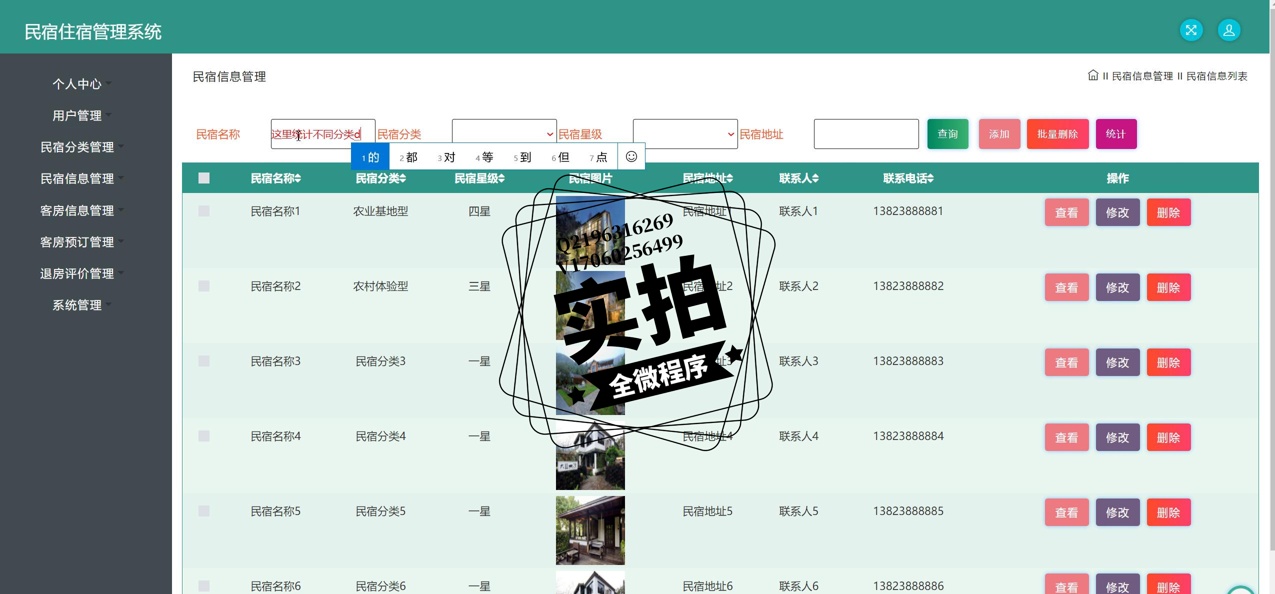Delete 民宿名称1 with its 删除 button
The image size is (1275, 594).
click(1169, 212)
